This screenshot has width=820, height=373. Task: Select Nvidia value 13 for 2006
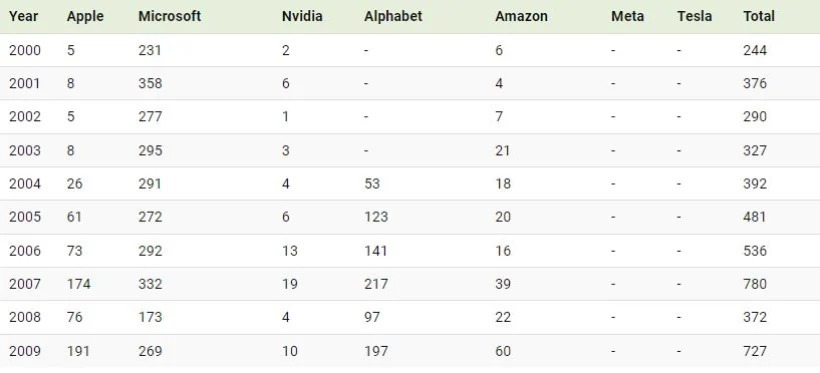[x=290, y=251]
